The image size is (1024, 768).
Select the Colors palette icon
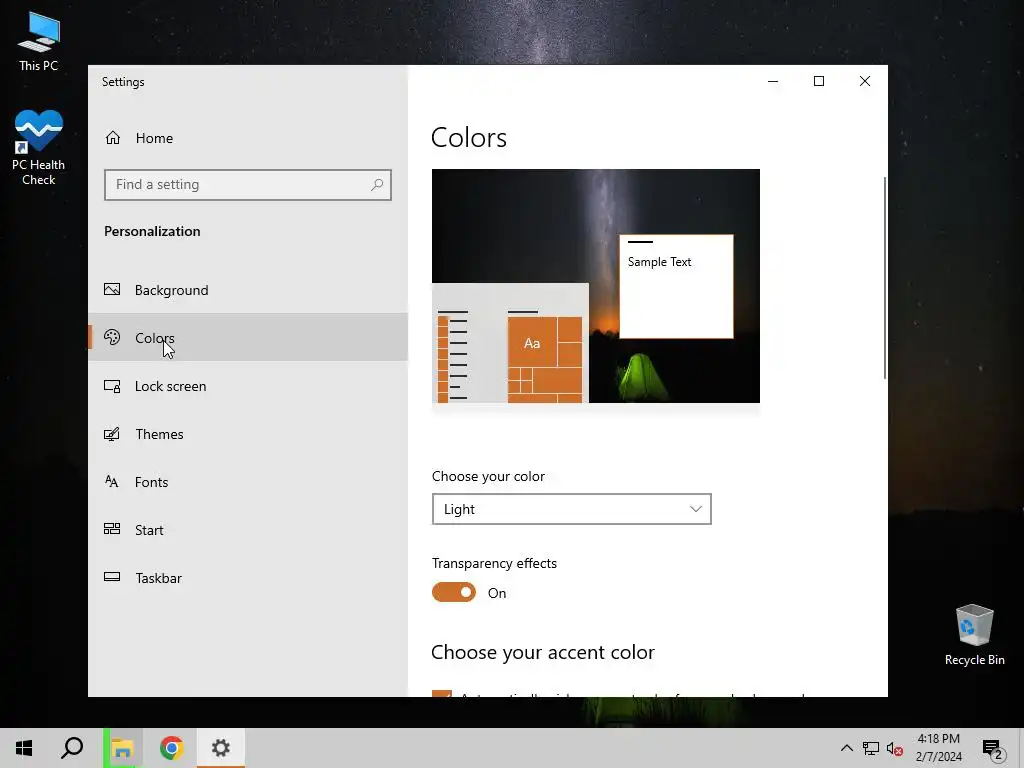(112, 337)
